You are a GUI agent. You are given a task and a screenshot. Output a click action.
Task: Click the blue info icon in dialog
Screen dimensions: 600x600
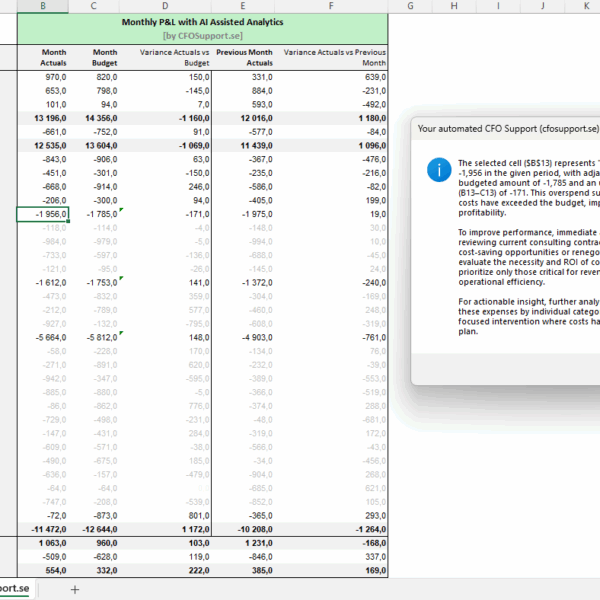[x=439, y=170]
